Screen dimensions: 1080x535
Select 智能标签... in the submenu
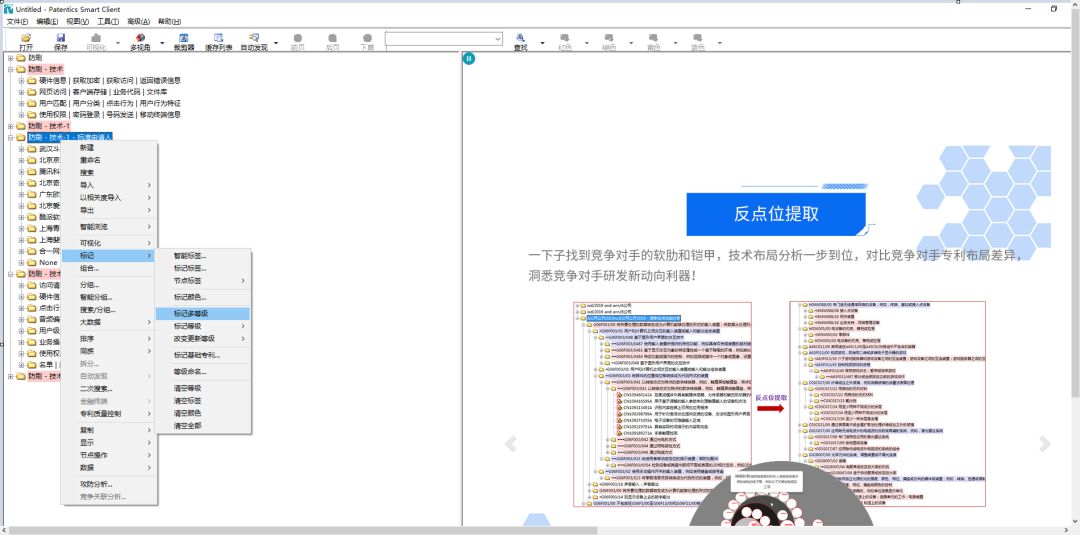(x=202, y=255)
